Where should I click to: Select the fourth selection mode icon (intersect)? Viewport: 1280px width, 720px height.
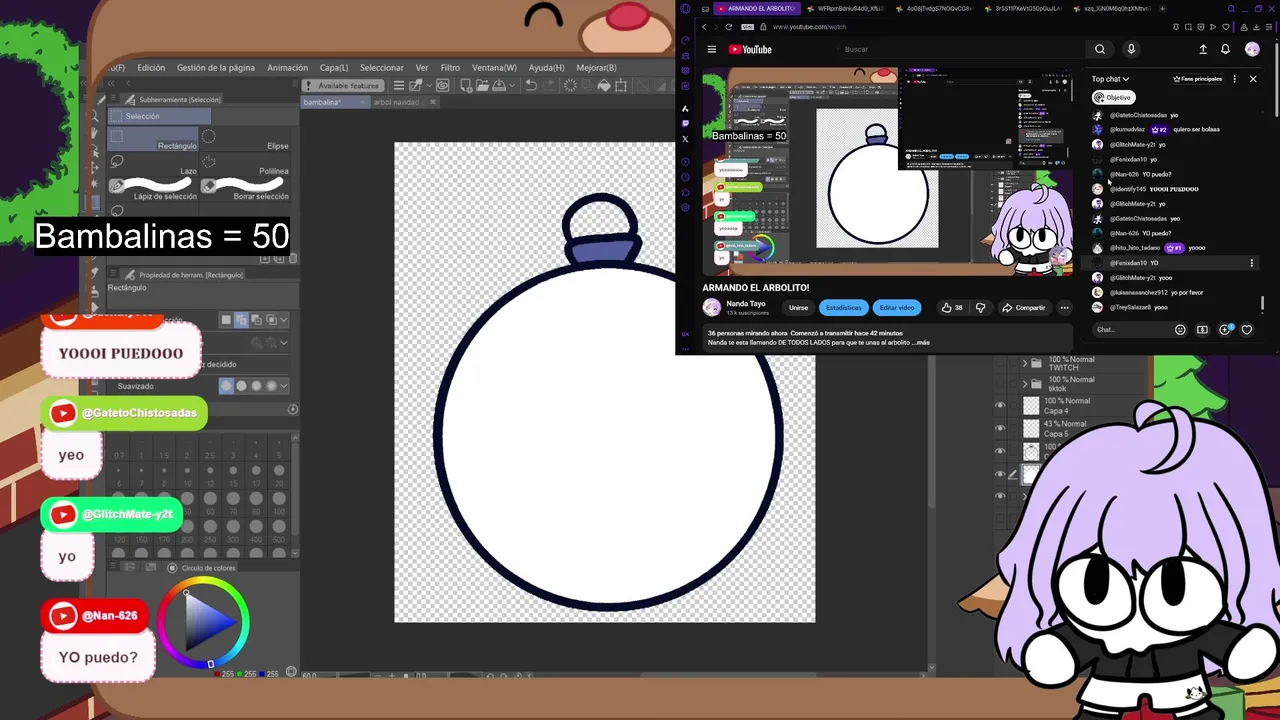pyautogui.click(x=271, y=320)
